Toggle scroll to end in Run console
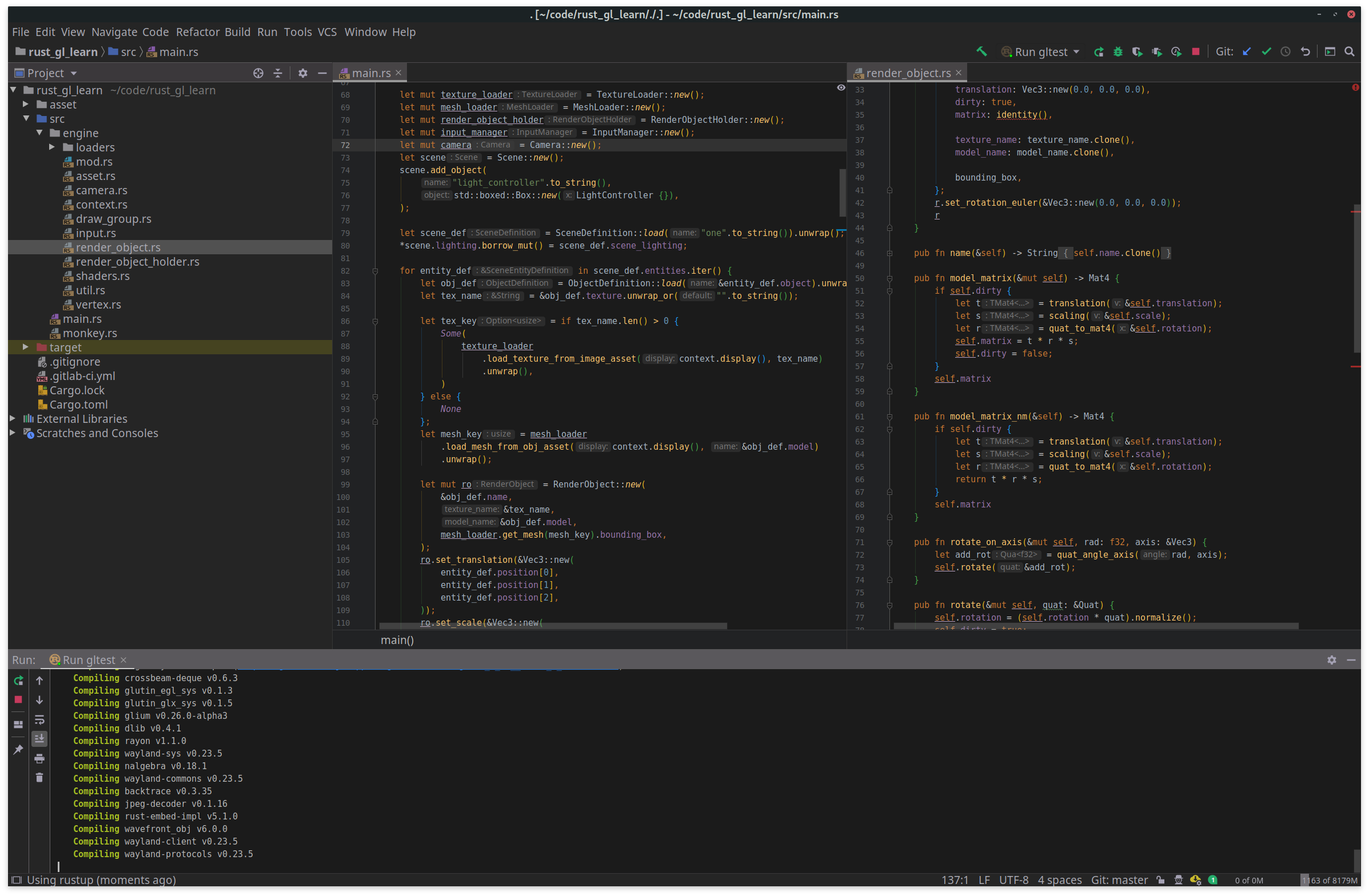 [39, 738]
